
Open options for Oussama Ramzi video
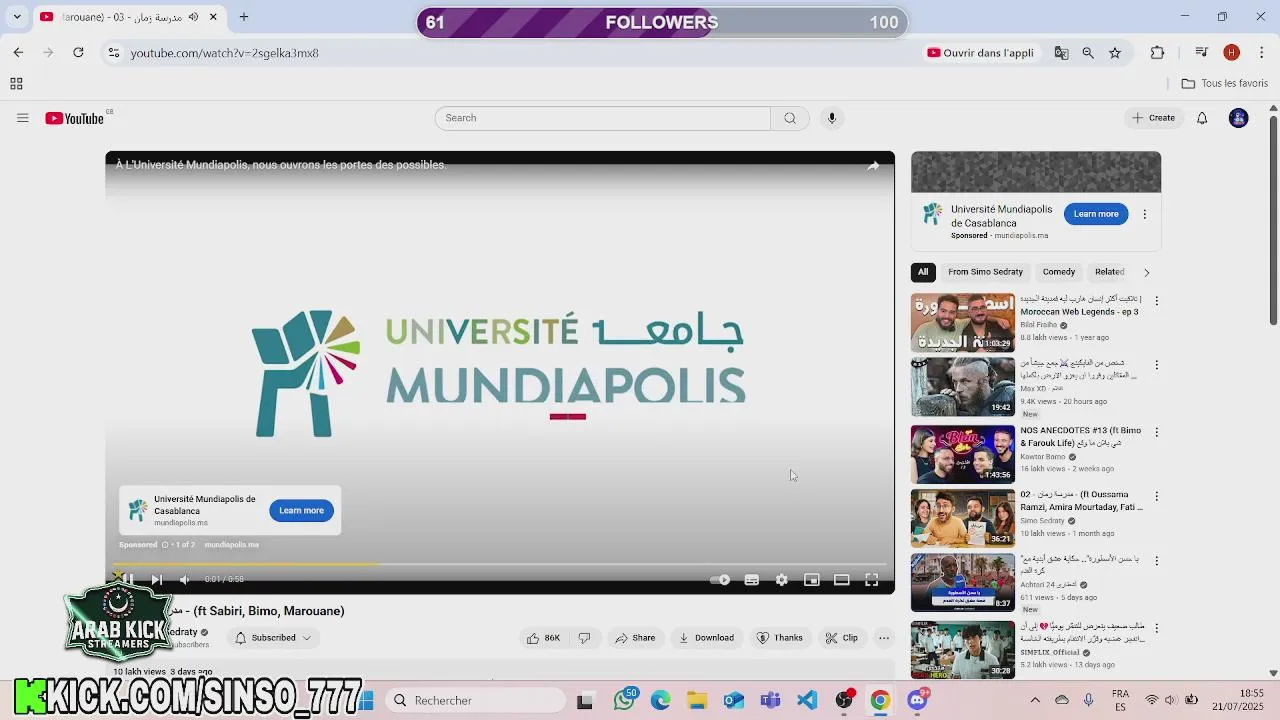(1156, 496)
